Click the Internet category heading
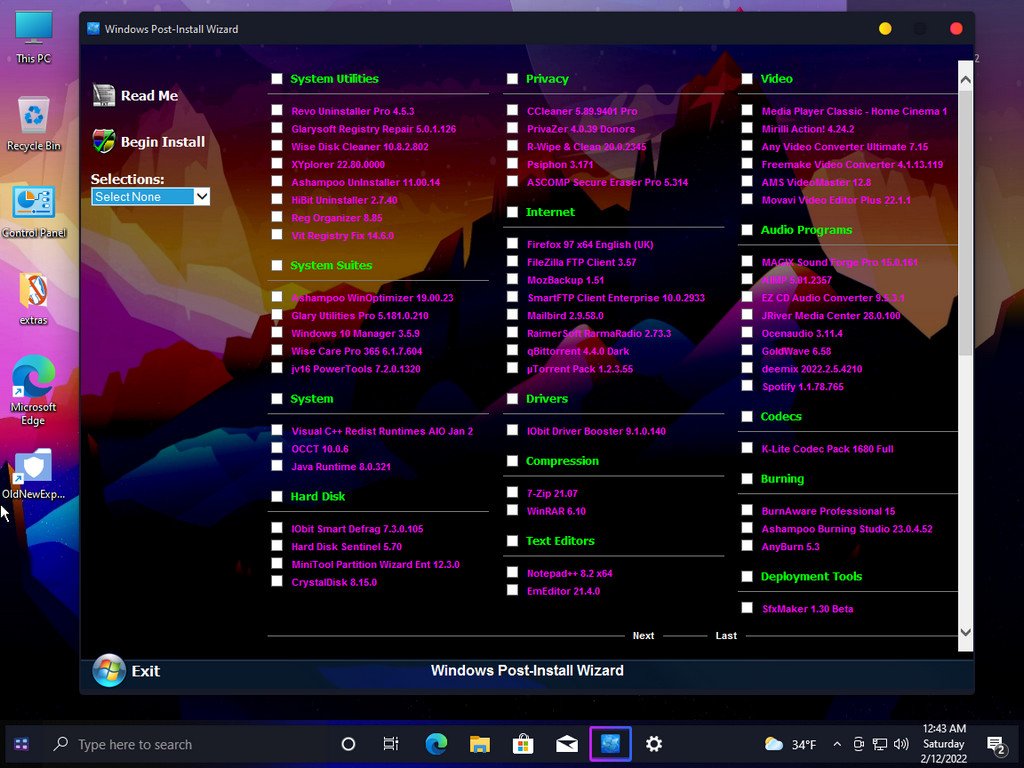 [x=551, y=212]
